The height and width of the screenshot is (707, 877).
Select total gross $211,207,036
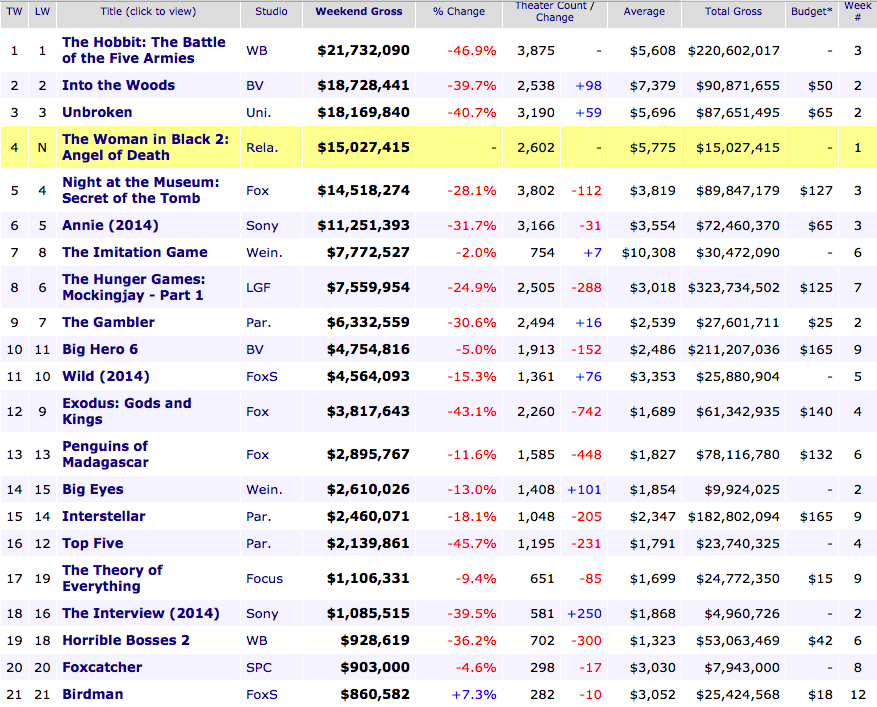pyautogui.click(x=734, y=350)
